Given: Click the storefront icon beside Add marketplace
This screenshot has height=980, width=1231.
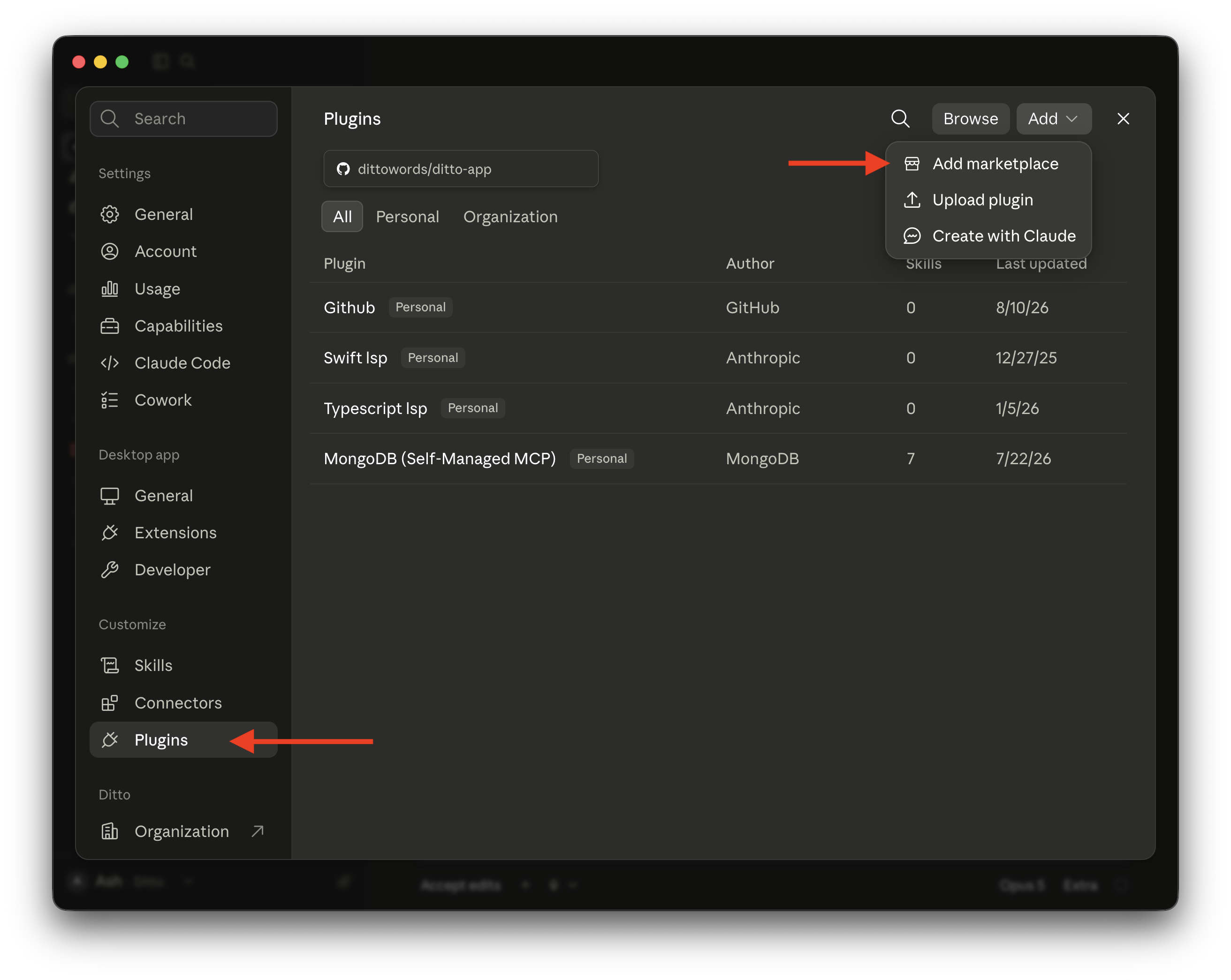Looking at the screenshot, I should click(x=912, y=164).
